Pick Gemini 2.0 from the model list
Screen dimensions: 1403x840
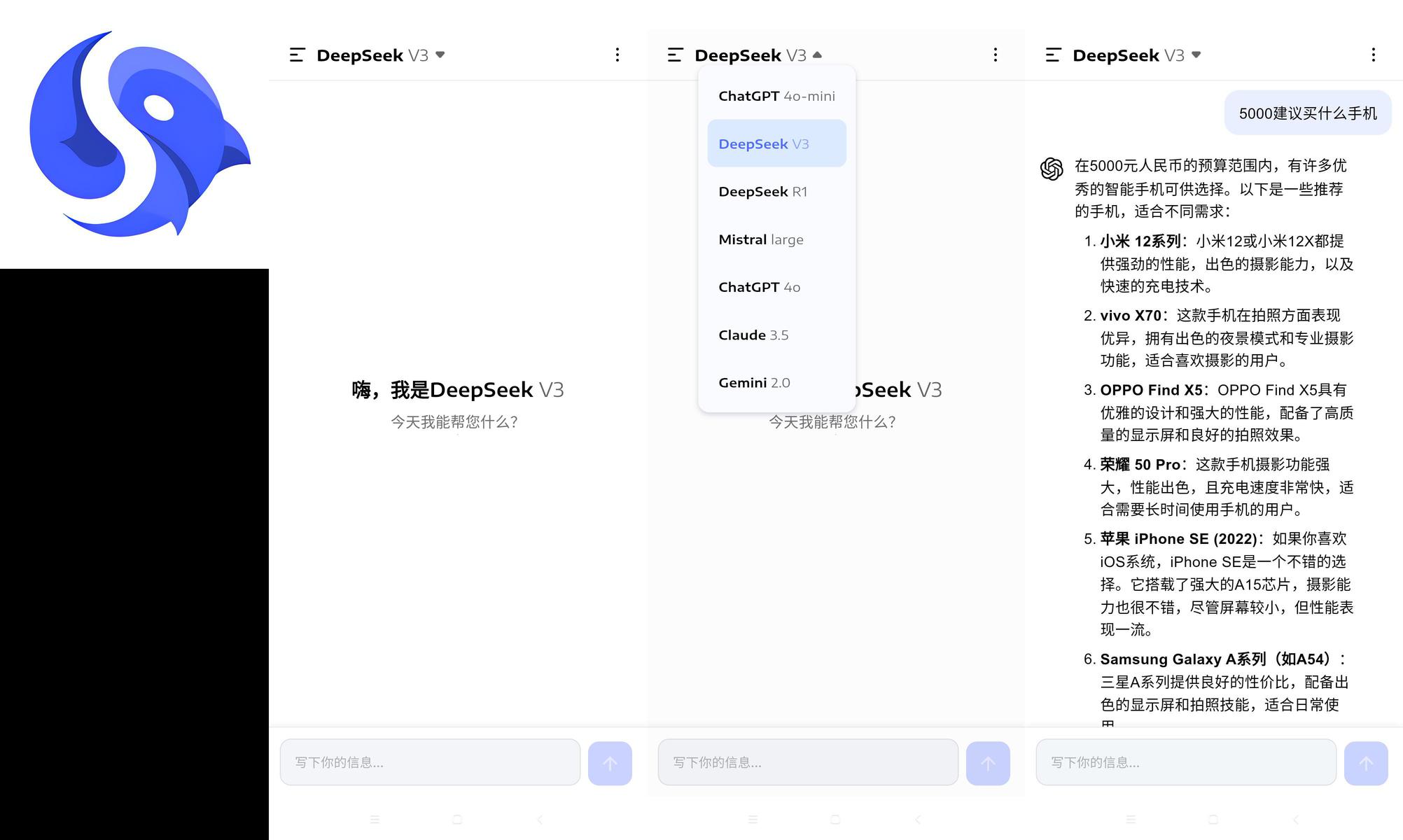776,382
